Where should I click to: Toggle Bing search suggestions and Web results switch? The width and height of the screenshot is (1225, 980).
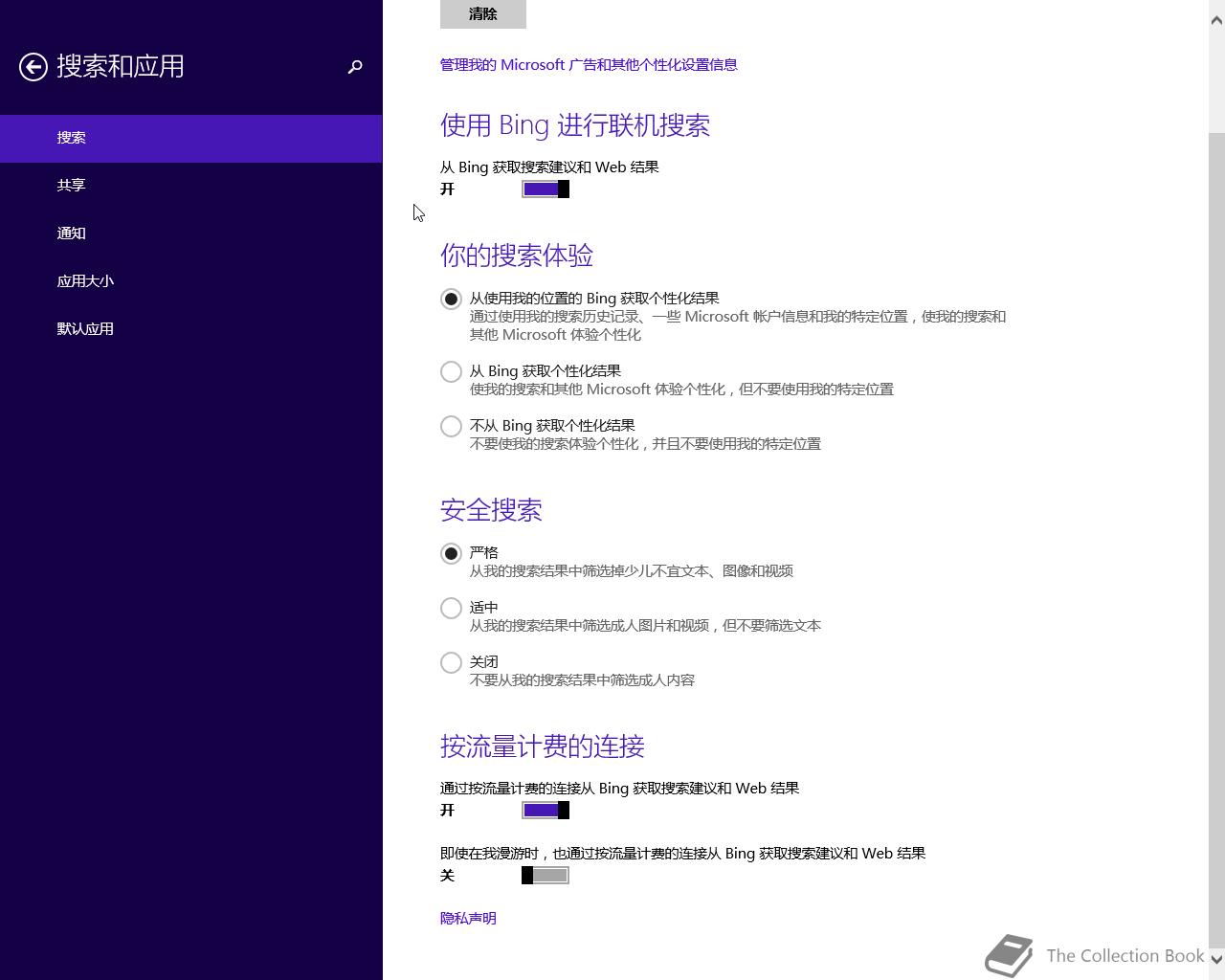(546, 189)
